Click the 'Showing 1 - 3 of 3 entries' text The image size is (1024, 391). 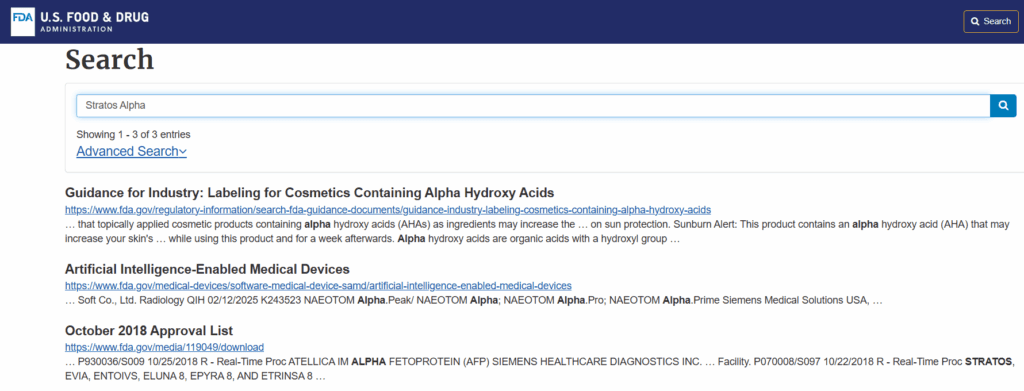[133, 134]
